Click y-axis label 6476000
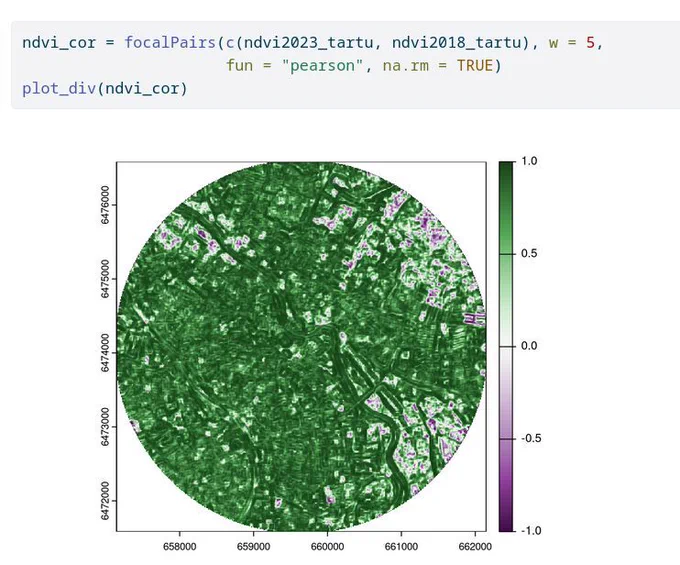This screenshot has width=680, height=565. click(x=105, y=205)
